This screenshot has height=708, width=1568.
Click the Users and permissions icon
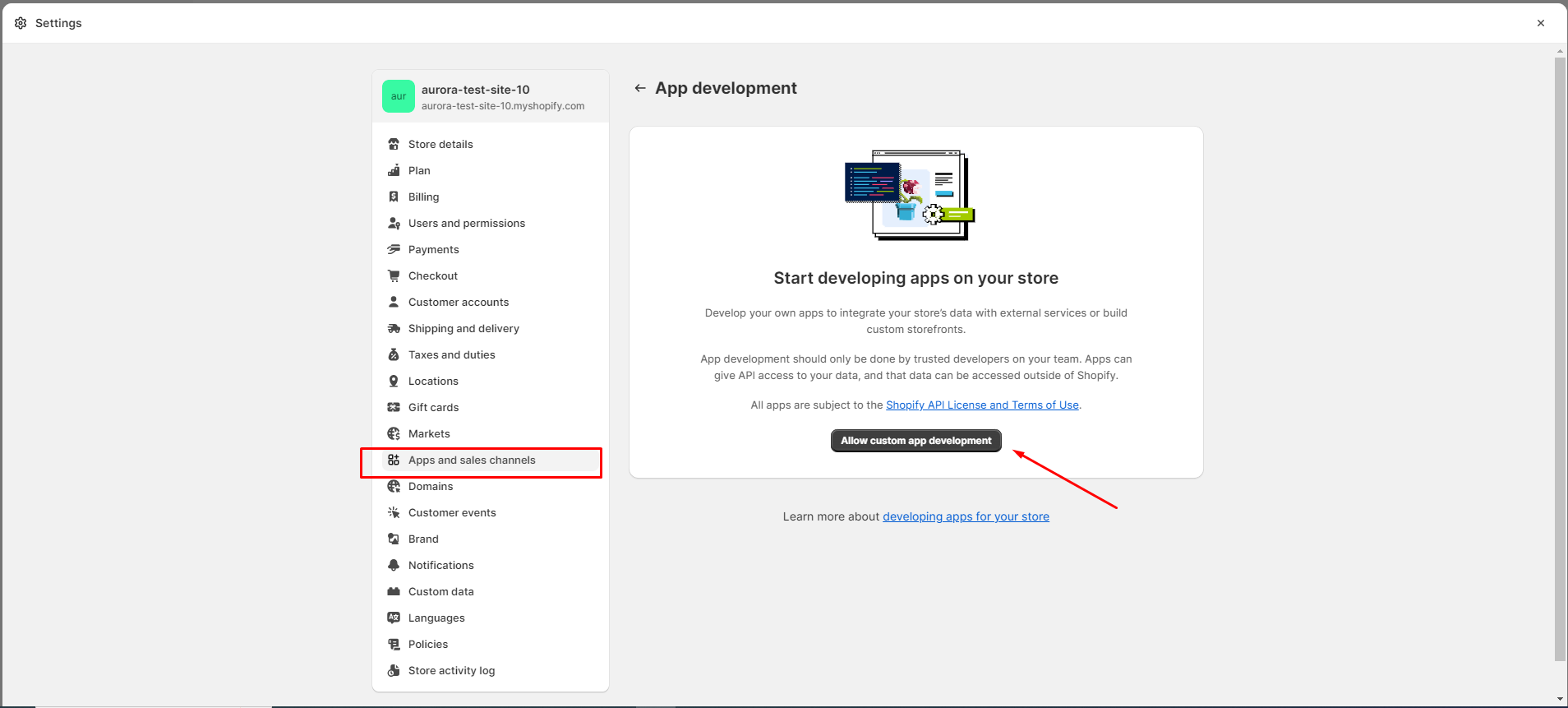[x=394, y=223]
